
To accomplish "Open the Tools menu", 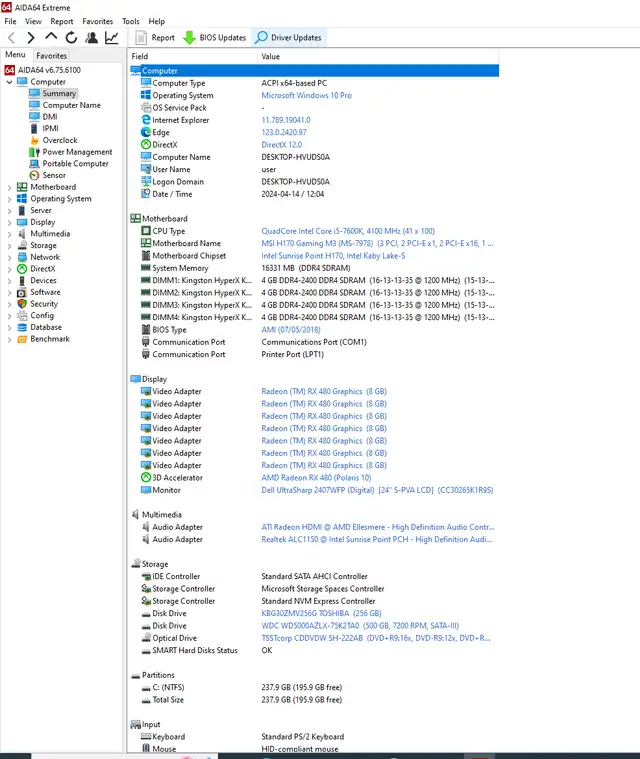I will pos(131,21).
